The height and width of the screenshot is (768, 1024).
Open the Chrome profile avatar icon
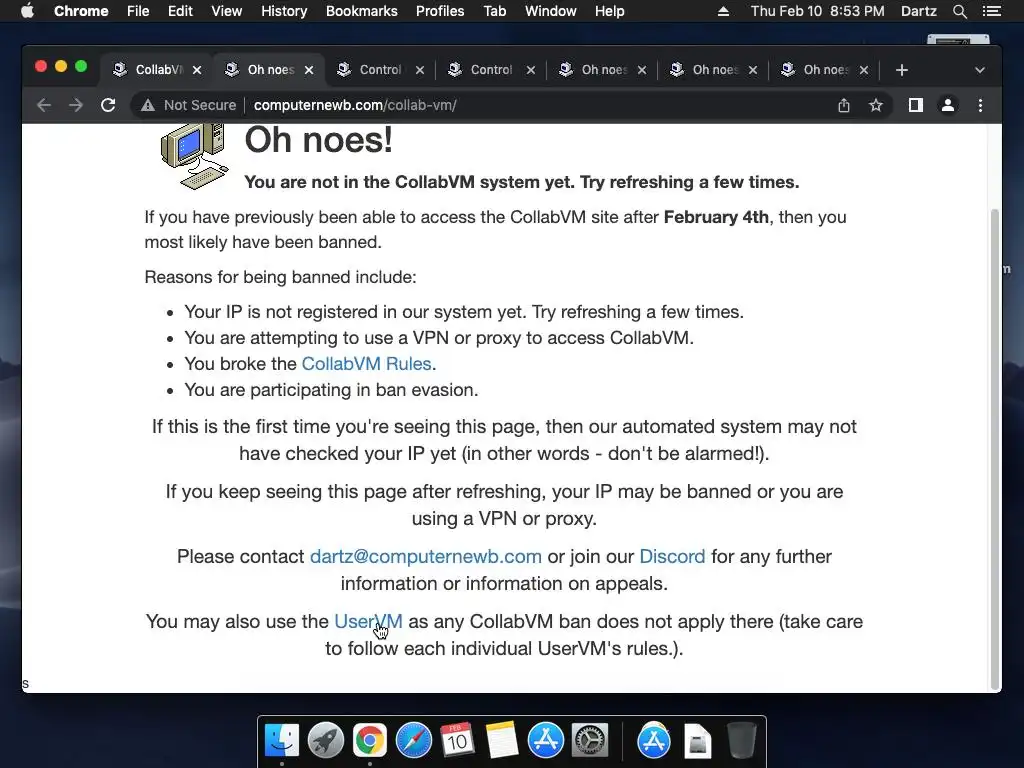948,105
